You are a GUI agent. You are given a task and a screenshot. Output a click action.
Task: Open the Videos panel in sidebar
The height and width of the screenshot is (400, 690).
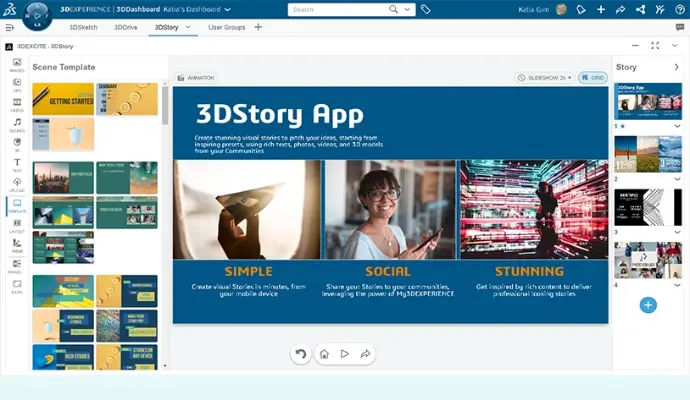[x=17, y=105]
